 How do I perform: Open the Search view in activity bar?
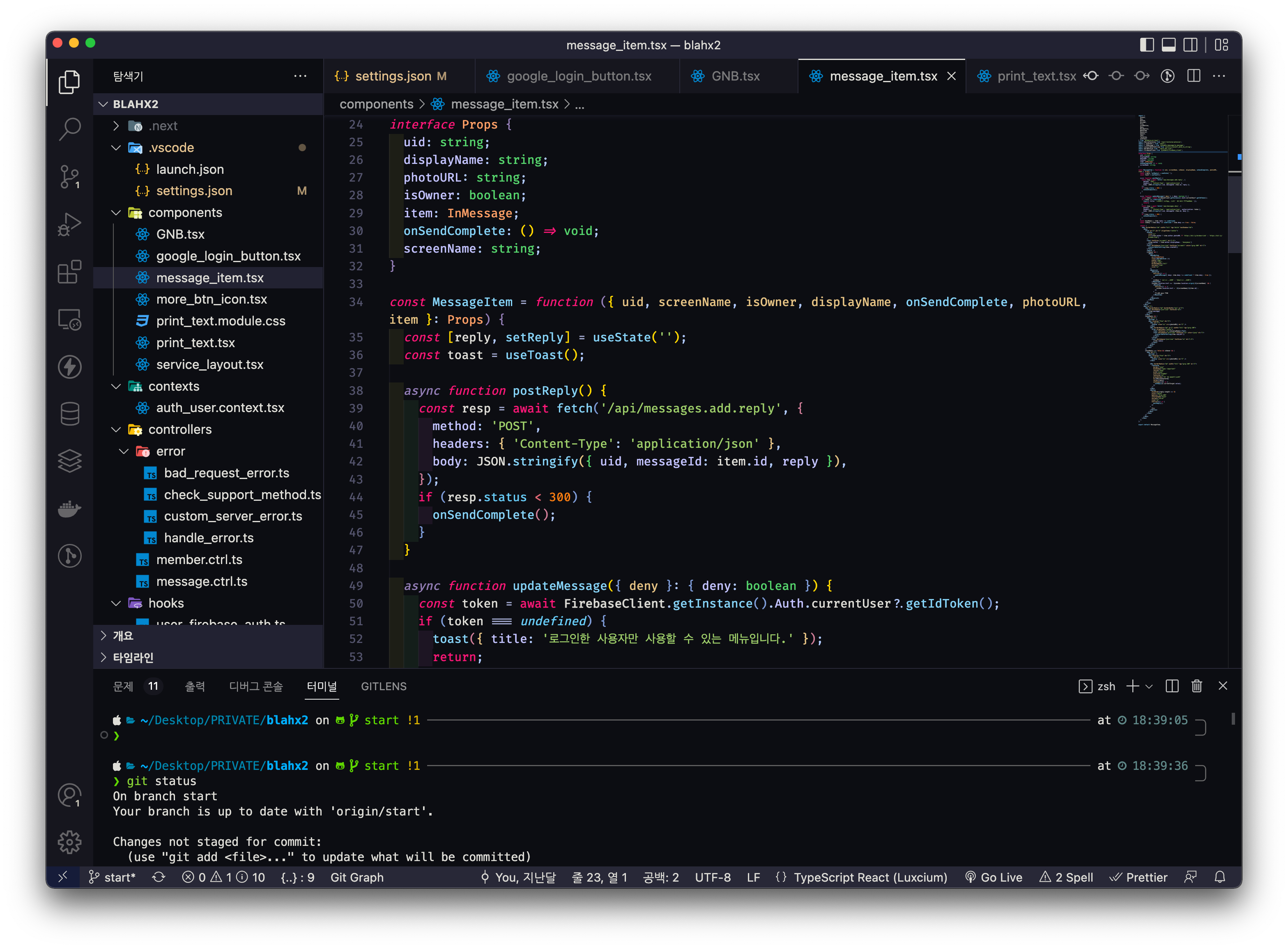click(69, 129)
